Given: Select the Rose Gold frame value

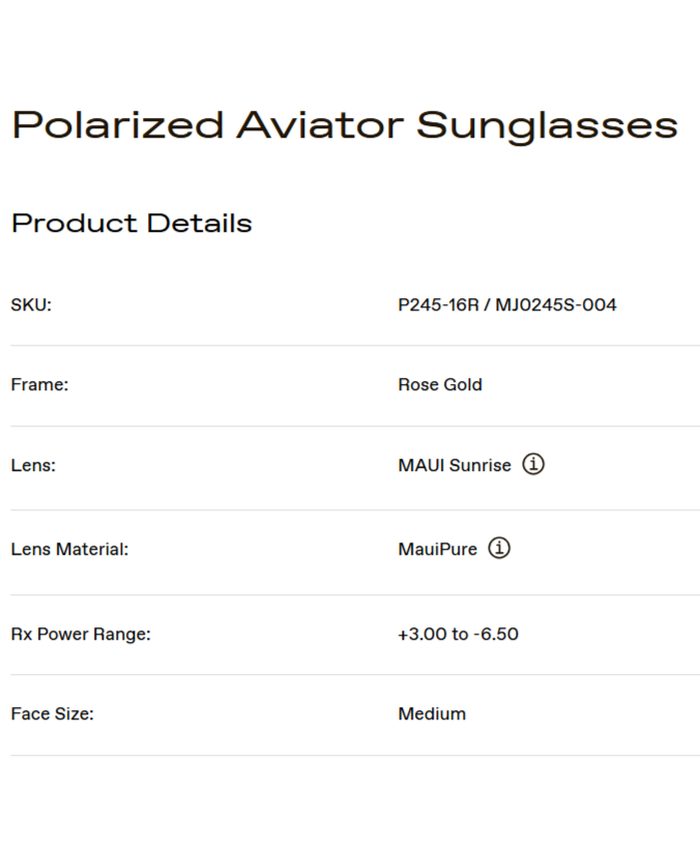Looking at the screenshot, I should pos(440,385).
